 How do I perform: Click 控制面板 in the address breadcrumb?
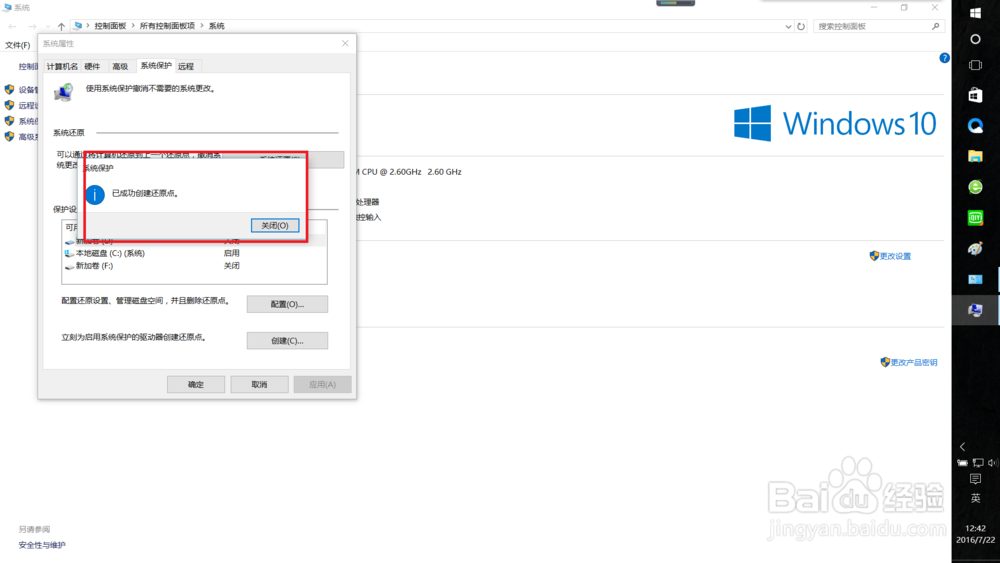tap(110, 26)
